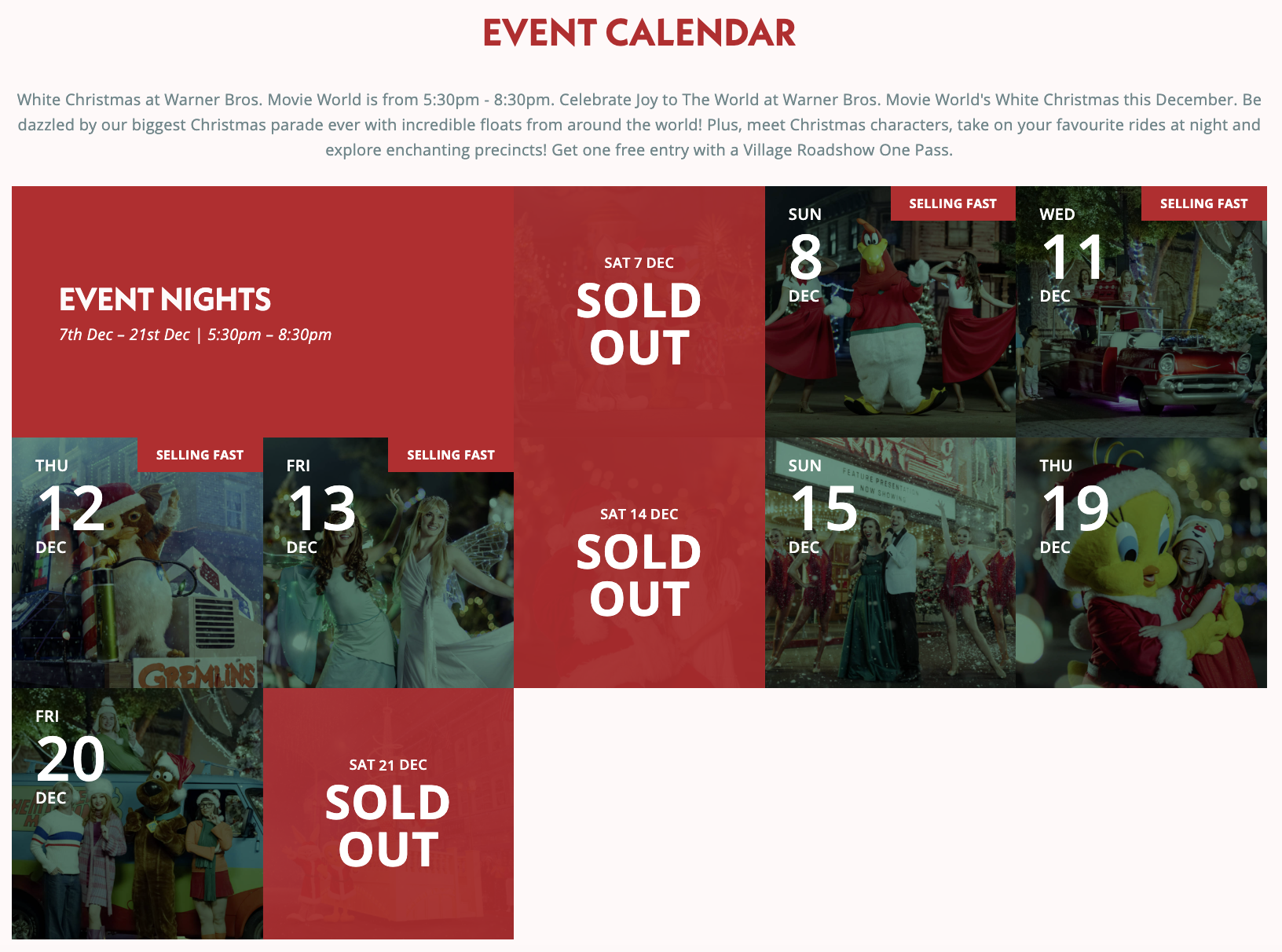Viewport: 1282px width, 952px height.
Task: Click the White Christmas description paragraph
Action: (639, 125)
